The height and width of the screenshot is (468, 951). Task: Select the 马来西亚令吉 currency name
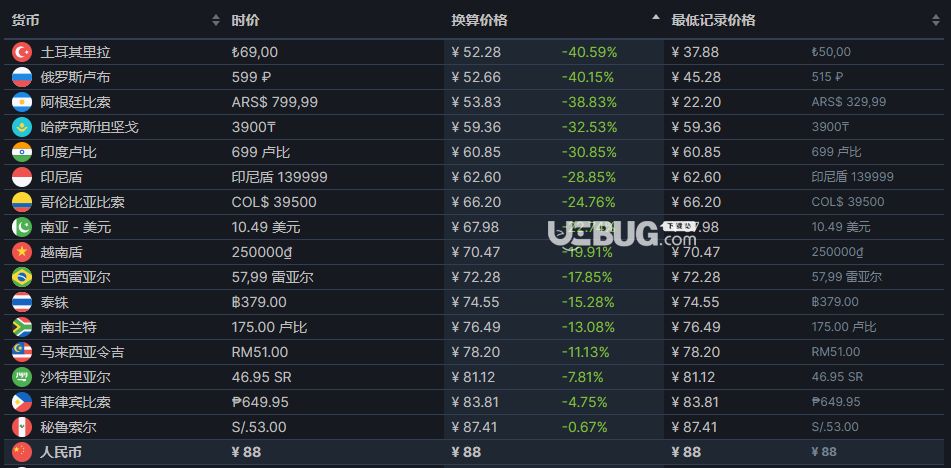click(x=82, y=352)
